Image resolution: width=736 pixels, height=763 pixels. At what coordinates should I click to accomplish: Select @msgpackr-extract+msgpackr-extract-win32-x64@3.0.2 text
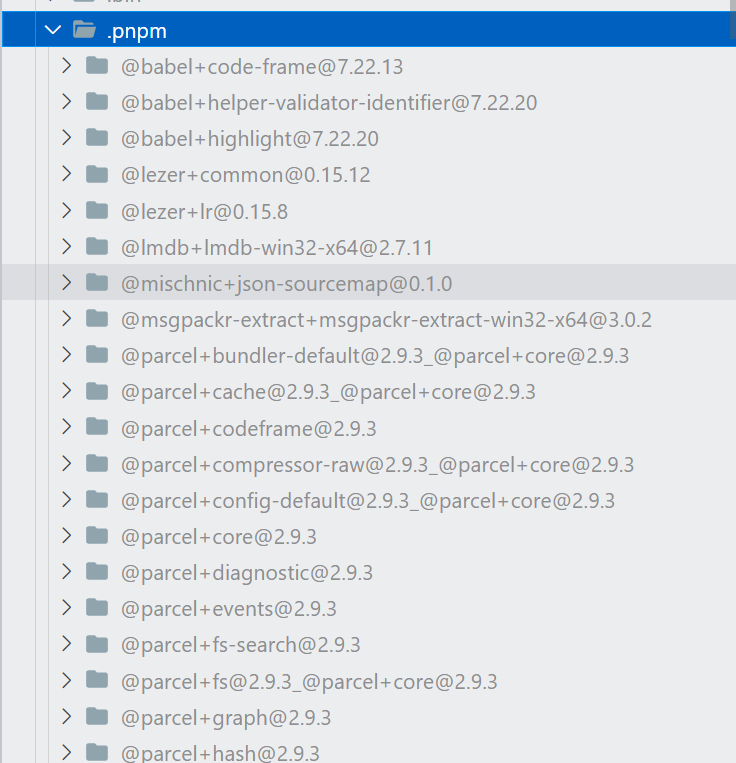[x=386, y=320]
